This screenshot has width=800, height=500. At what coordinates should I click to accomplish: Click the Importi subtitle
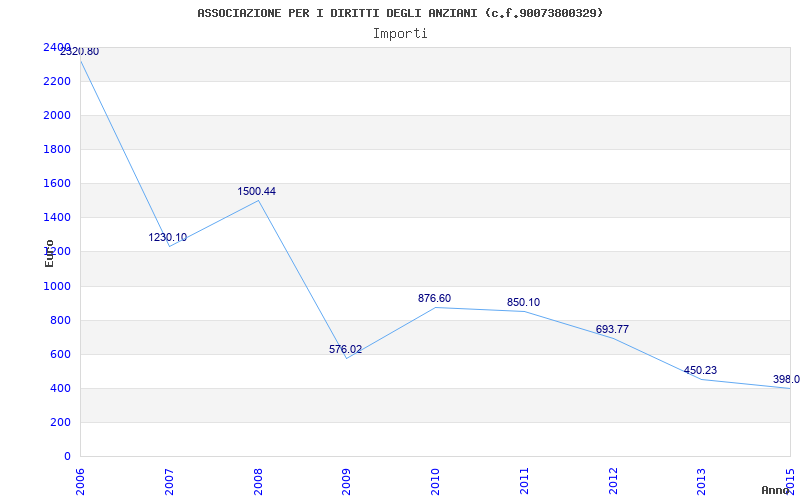click(400, 34)
